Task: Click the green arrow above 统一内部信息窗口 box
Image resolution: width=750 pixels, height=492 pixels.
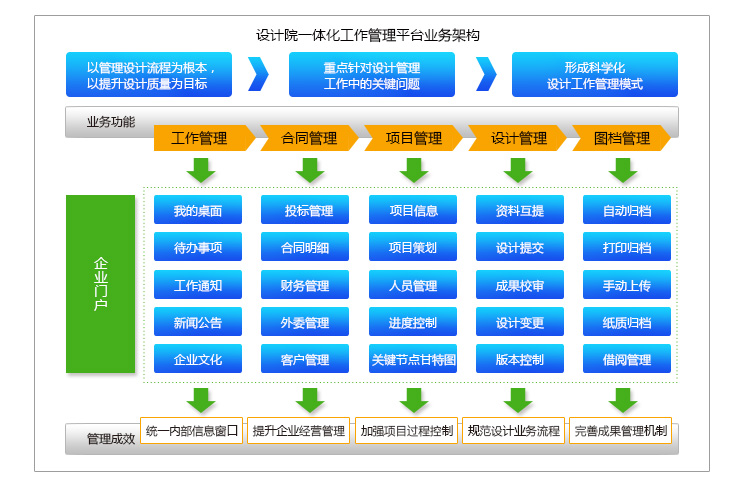Action: (201, 400)
